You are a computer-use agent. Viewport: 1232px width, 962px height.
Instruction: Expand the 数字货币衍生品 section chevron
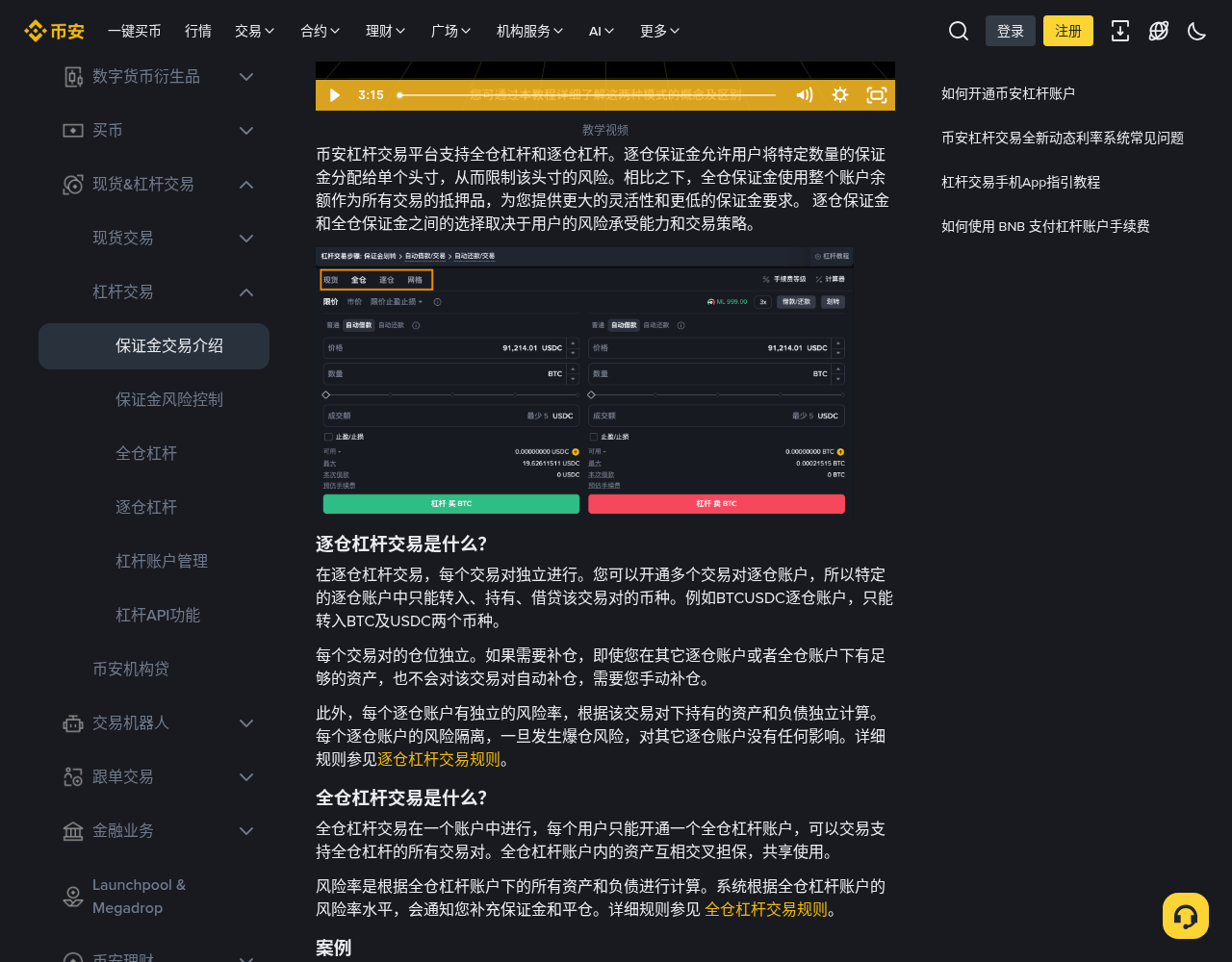coord(246,77)
